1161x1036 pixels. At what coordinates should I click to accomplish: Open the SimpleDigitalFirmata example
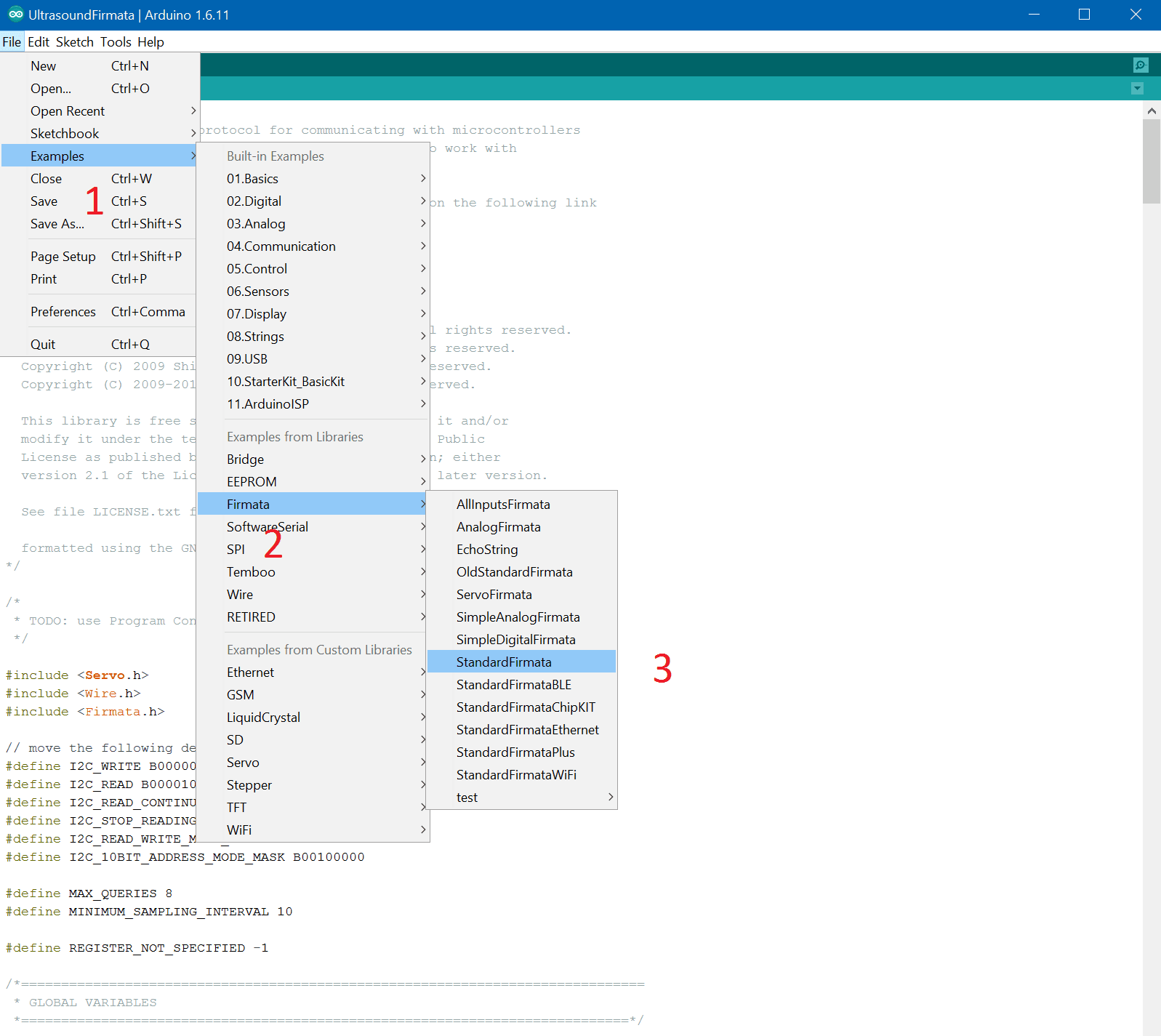(x=521, y=640)
